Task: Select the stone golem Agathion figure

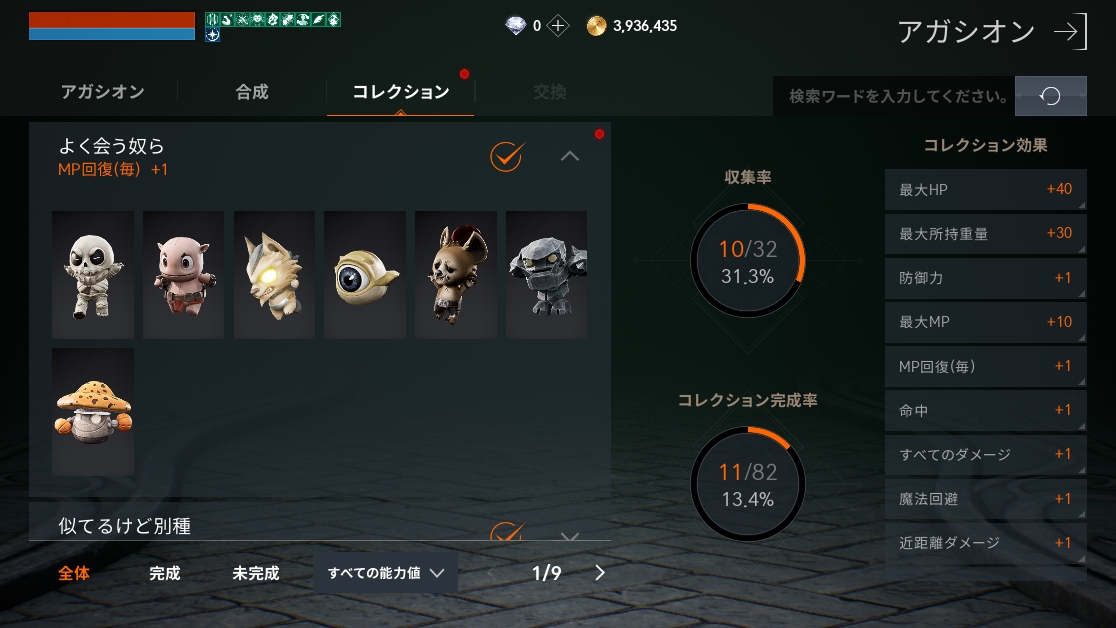Action: point(547,274)
